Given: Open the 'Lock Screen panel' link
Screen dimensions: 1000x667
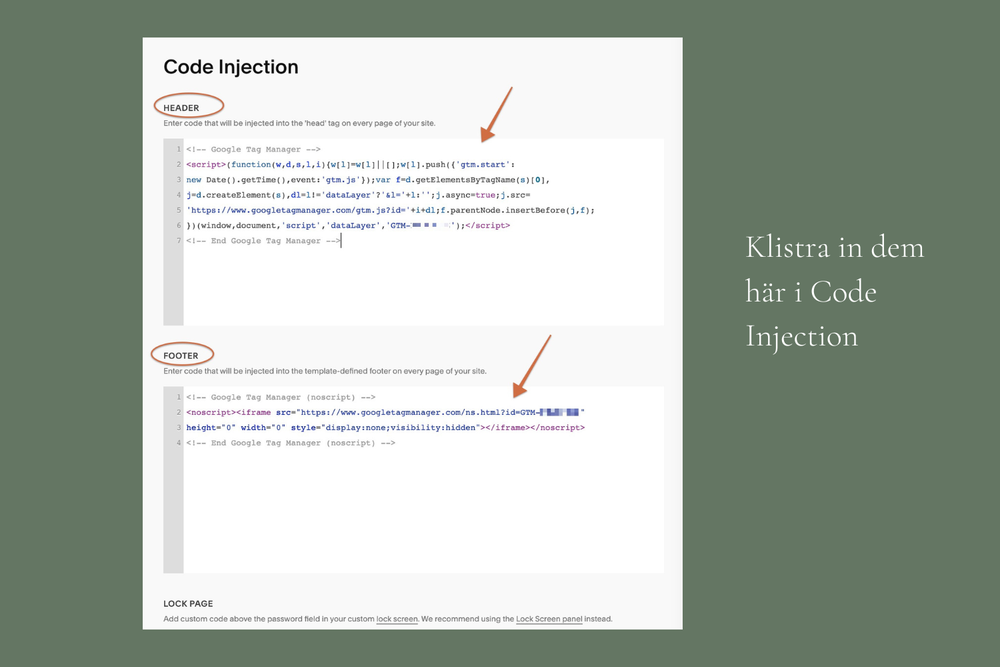Looking at the screenshot, I should (548, 619).
